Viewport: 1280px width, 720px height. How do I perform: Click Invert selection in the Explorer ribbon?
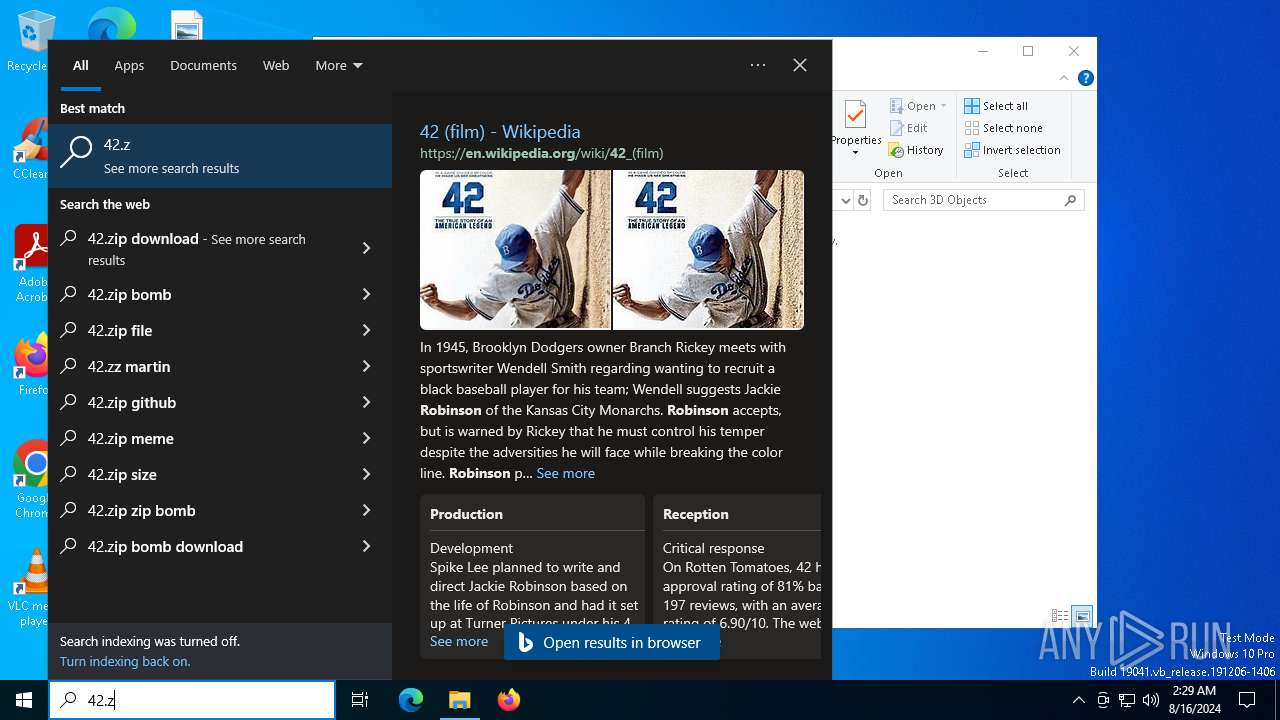click(x=1012, y=150)
